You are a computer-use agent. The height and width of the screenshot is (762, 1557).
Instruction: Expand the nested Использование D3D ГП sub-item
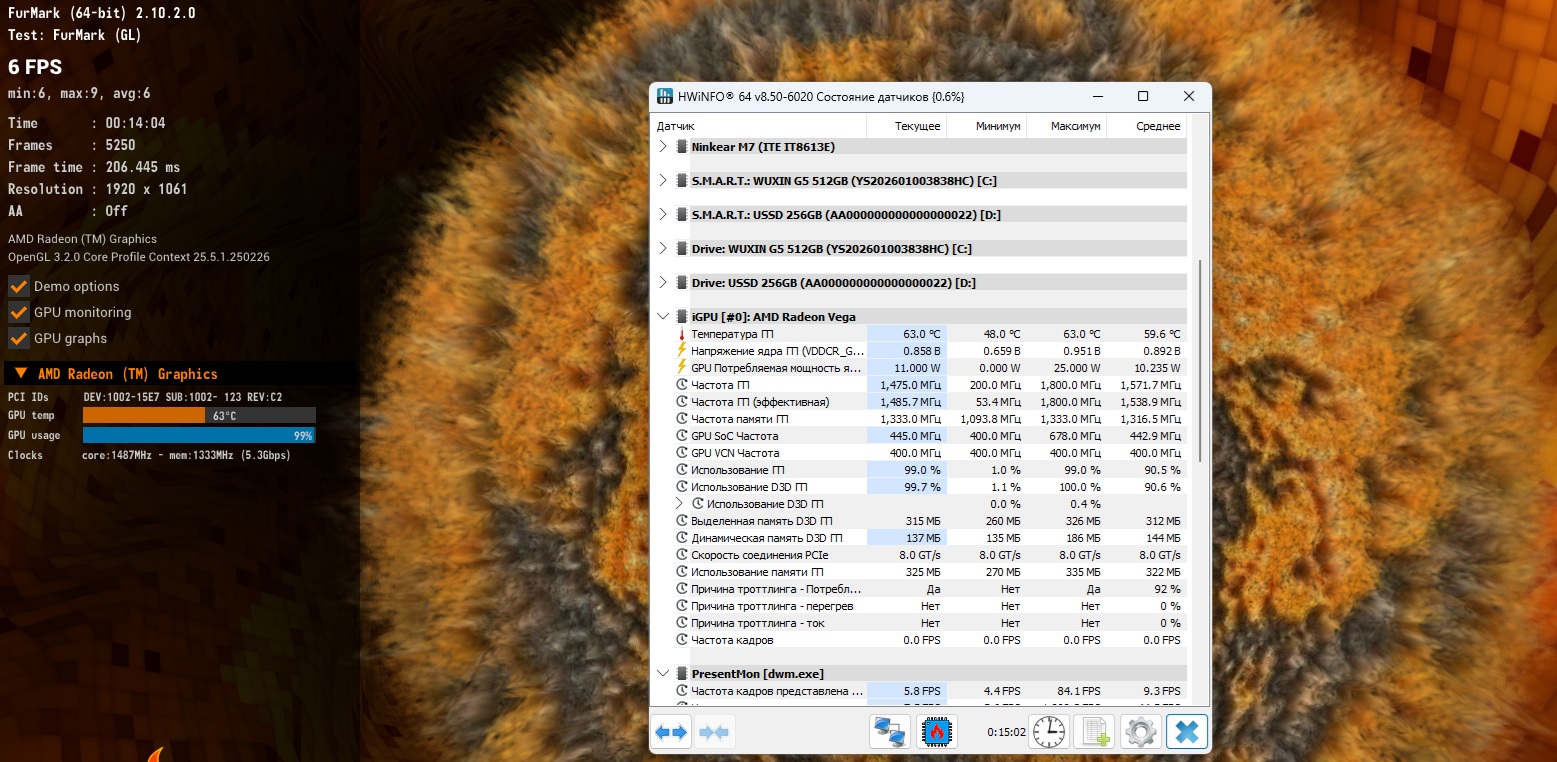681,504
